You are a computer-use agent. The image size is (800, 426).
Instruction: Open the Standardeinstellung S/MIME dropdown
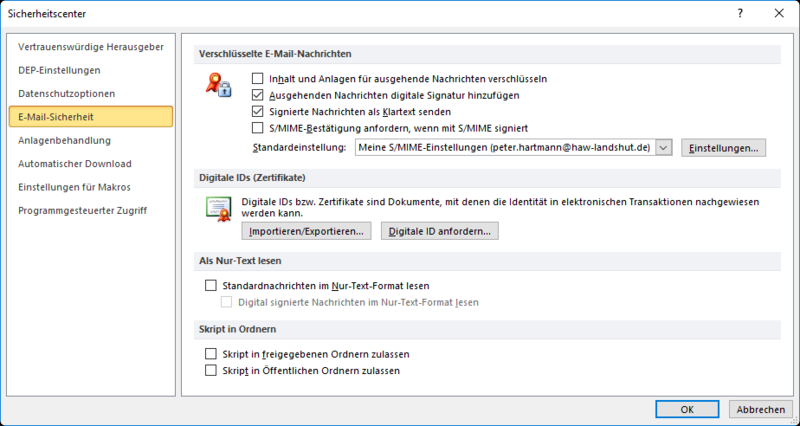[x=663, y=148]
